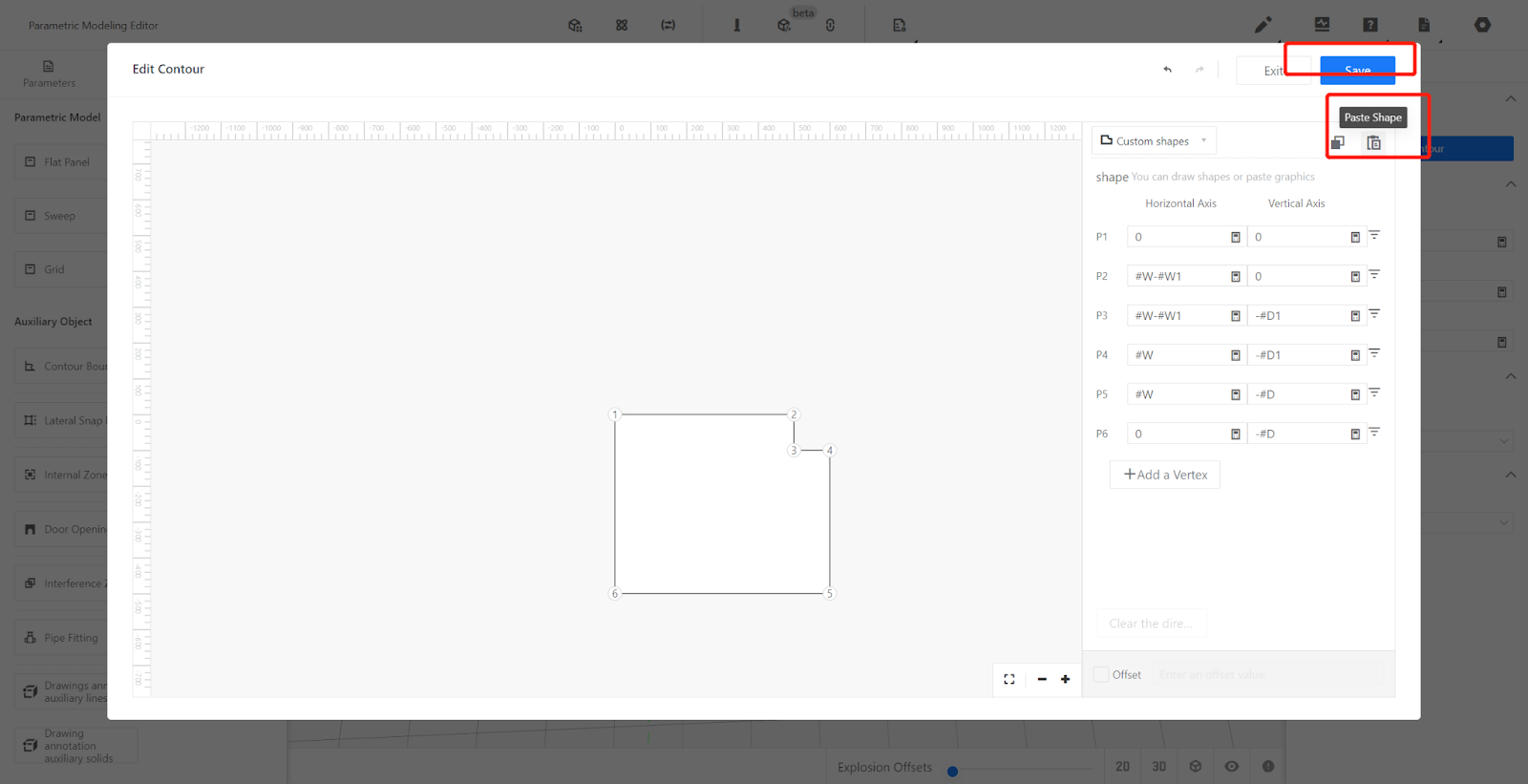1528x784 pixels.
Task: Fit contour to view with fullscreen icon
Action: [1009, 679]
